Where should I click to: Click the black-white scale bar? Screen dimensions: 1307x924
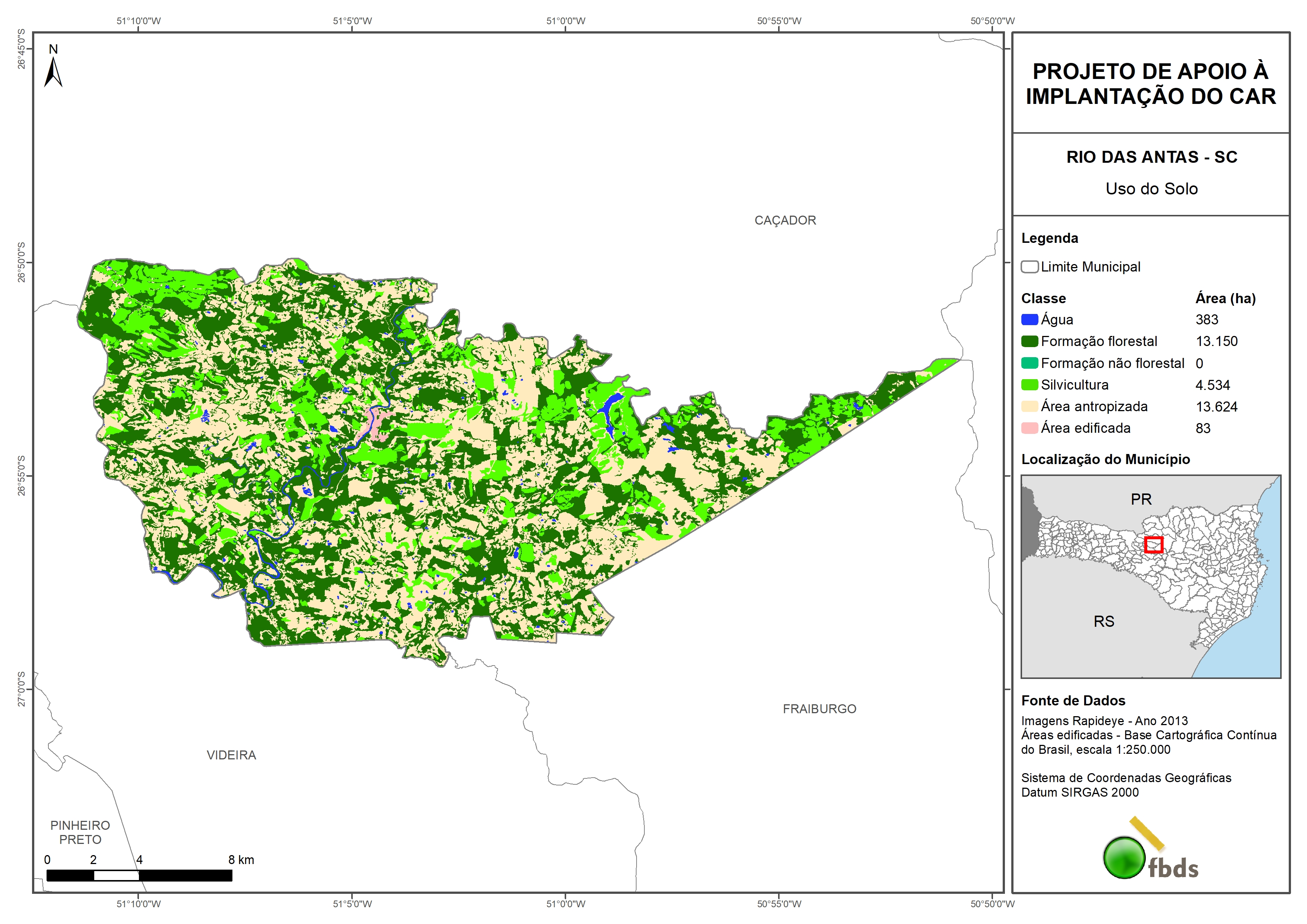point(139,875)
